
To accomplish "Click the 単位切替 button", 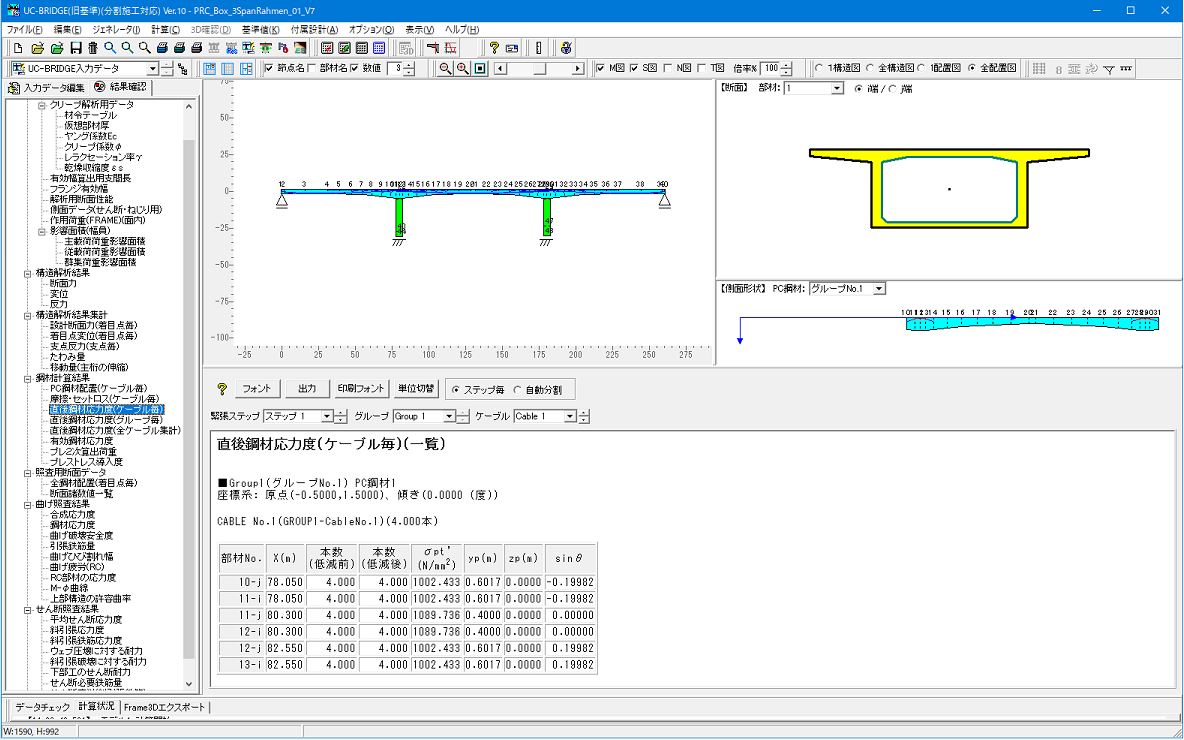I will (416, 389).
